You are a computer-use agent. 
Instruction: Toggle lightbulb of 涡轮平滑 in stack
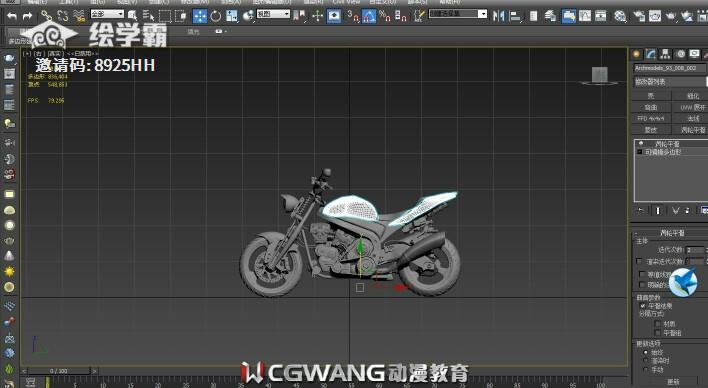pyautogui.click(x=640, y=144)
